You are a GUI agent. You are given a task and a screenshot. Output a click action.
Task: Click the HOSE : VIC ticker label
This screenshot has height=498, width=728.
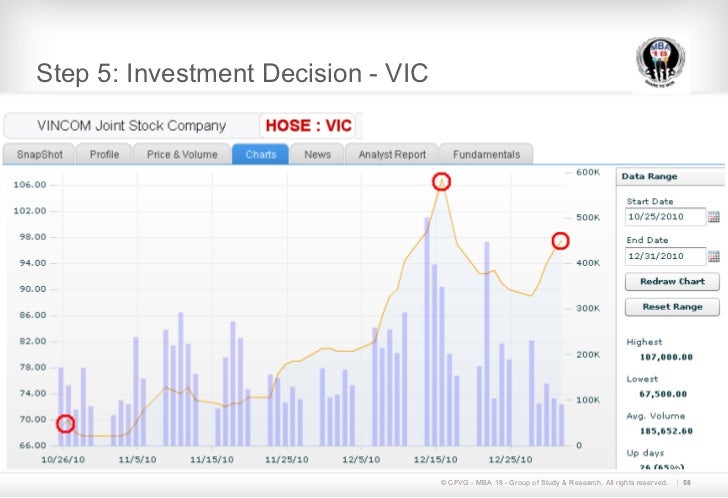pyautogui.click(x=307, y=127)
